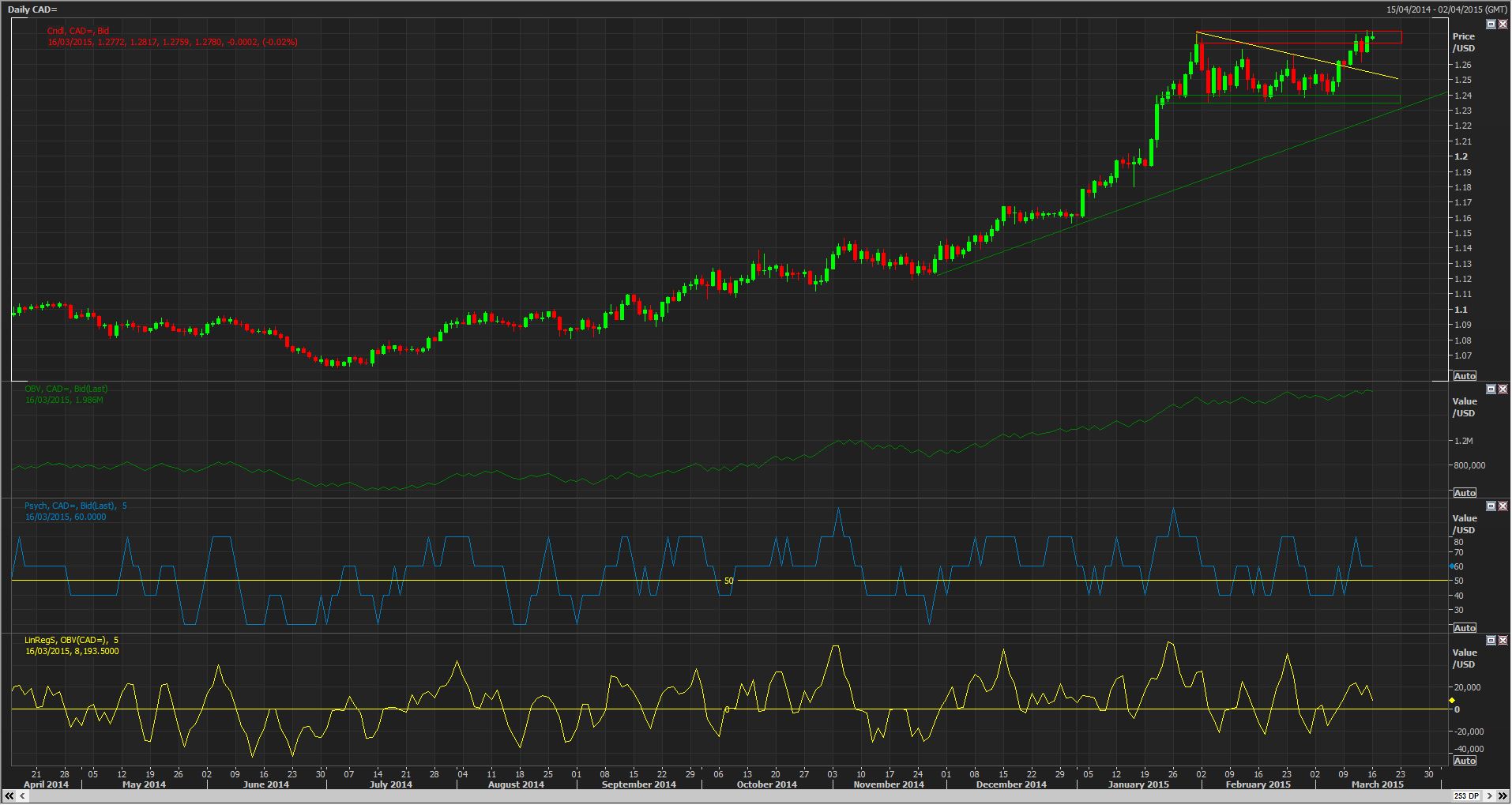Toggle Auto scaling on LinRegS axis

1464,761
